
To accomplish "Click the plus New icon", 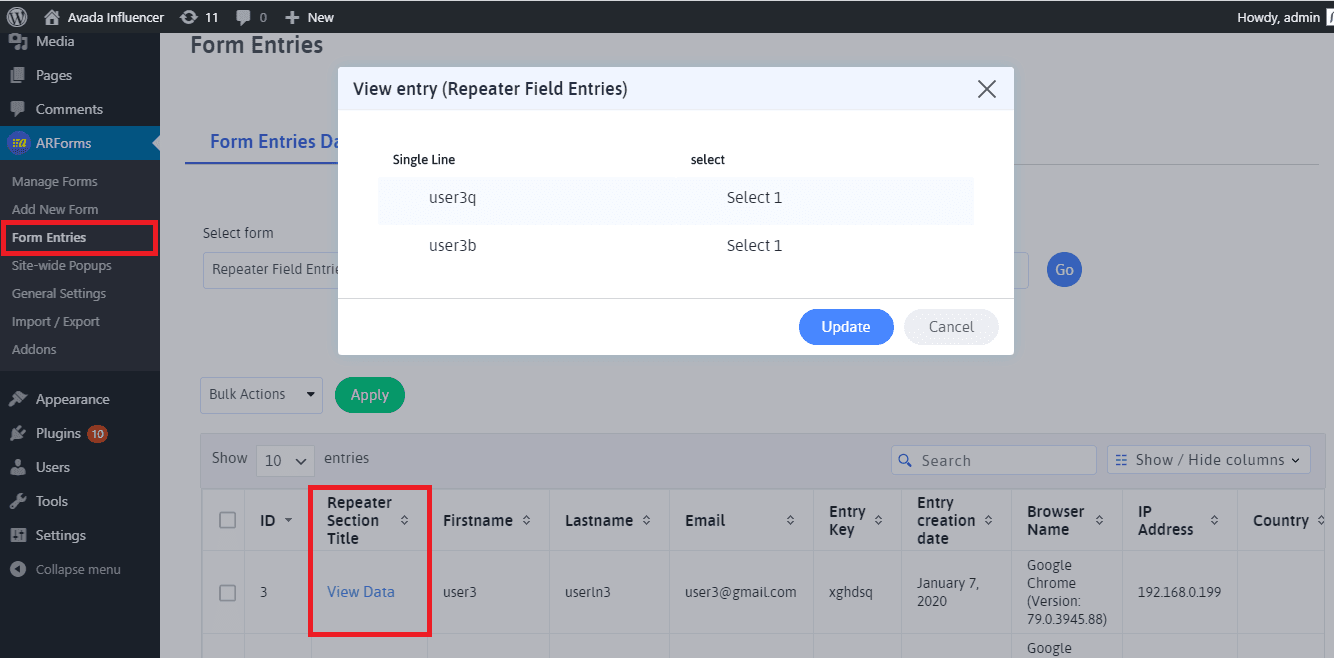I will coord(292,17).
